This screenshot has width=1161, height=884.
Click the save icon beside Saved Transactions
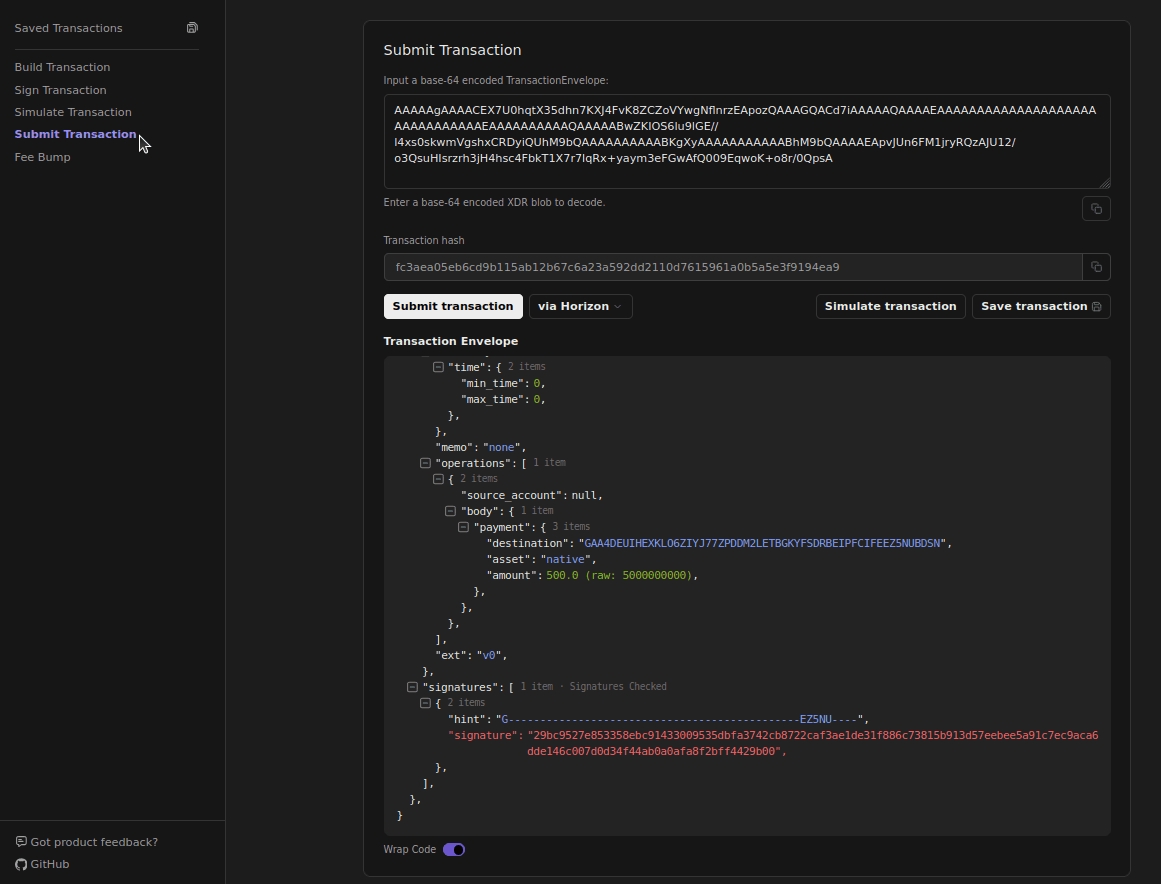tap(192, 28)
